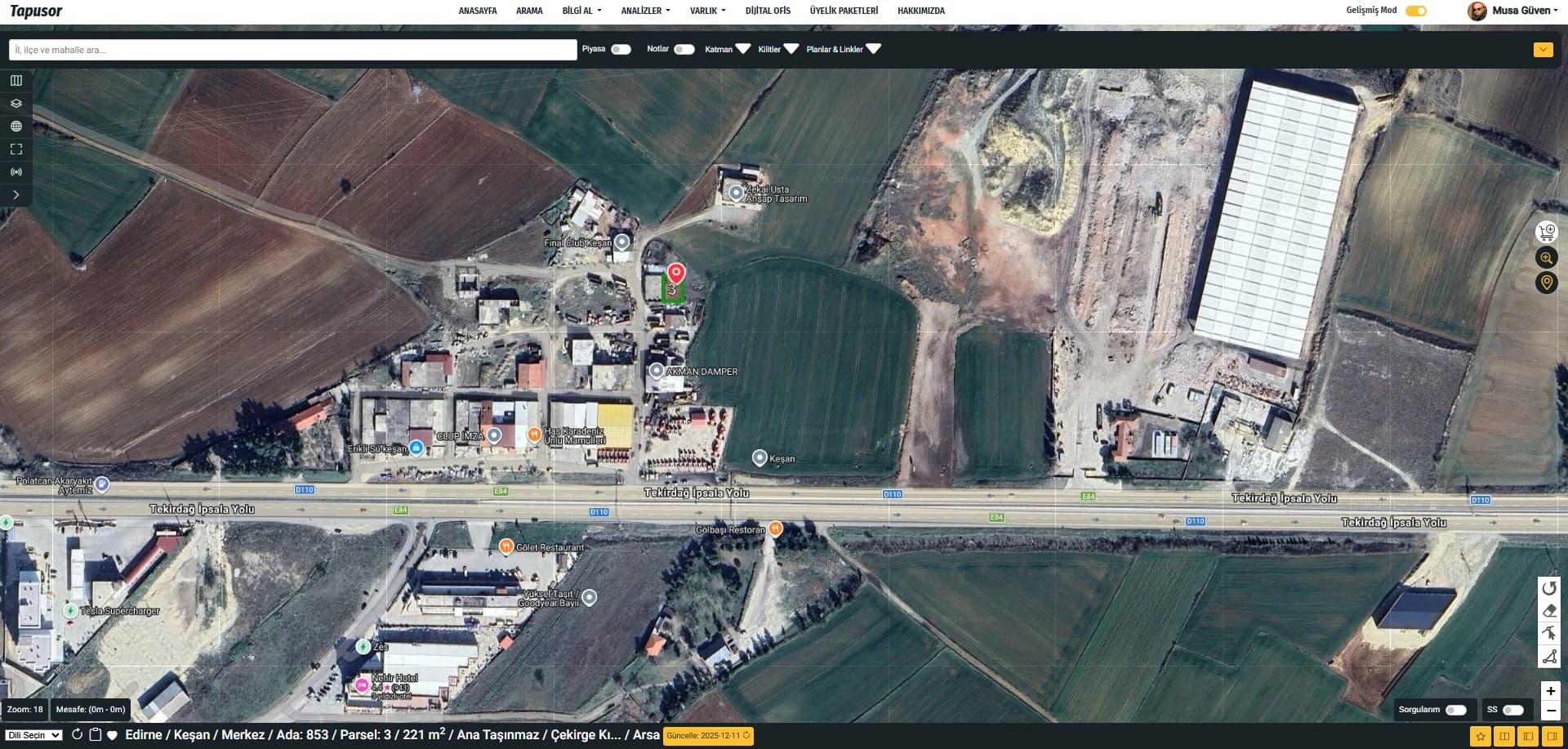Click the yellow location pin icon
1568x749 pixels.
(1547, 283)
